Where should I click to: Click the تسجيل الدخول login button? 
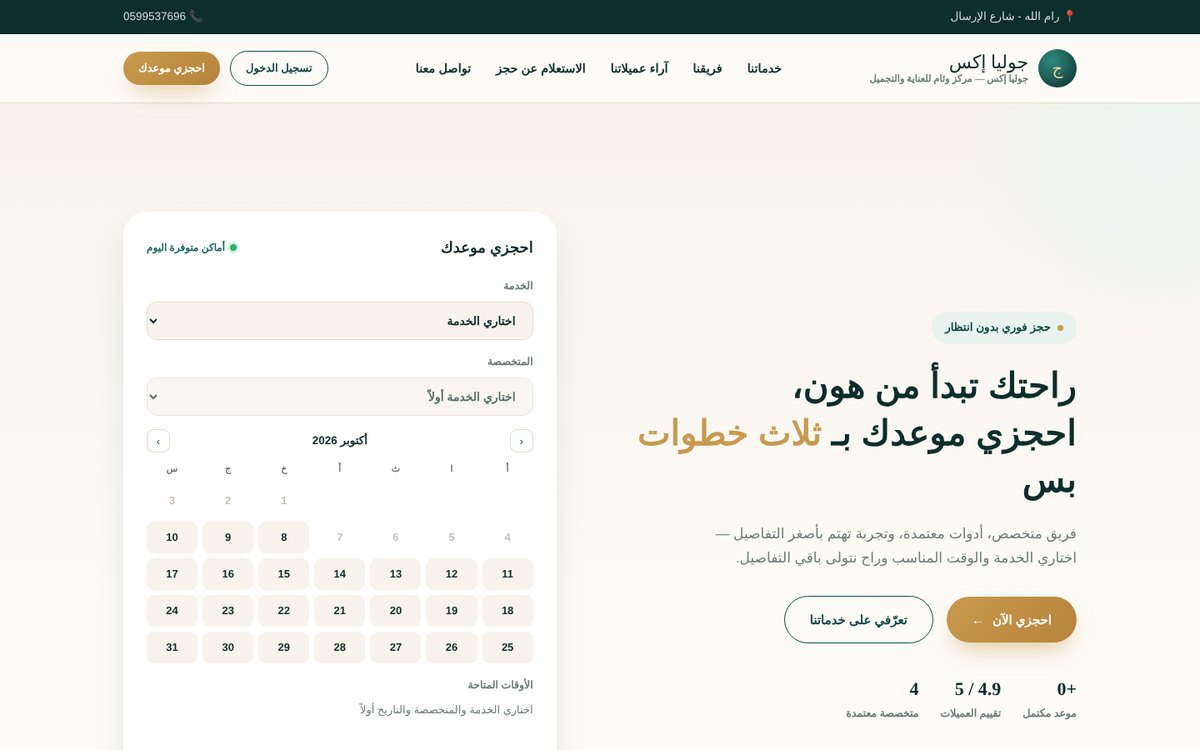279,68
